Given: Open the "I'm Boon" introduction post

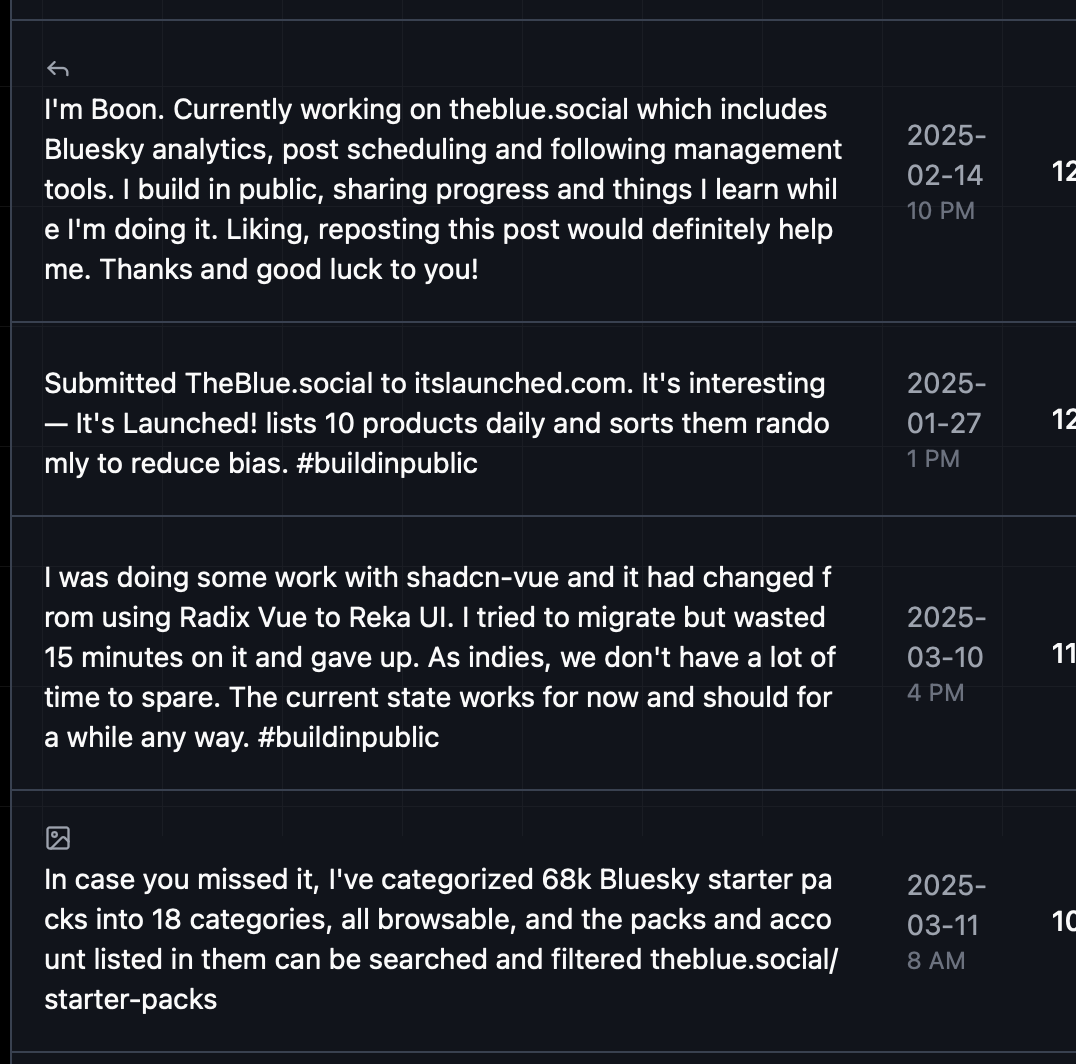Looking at the screenshot, I should 443,189.
